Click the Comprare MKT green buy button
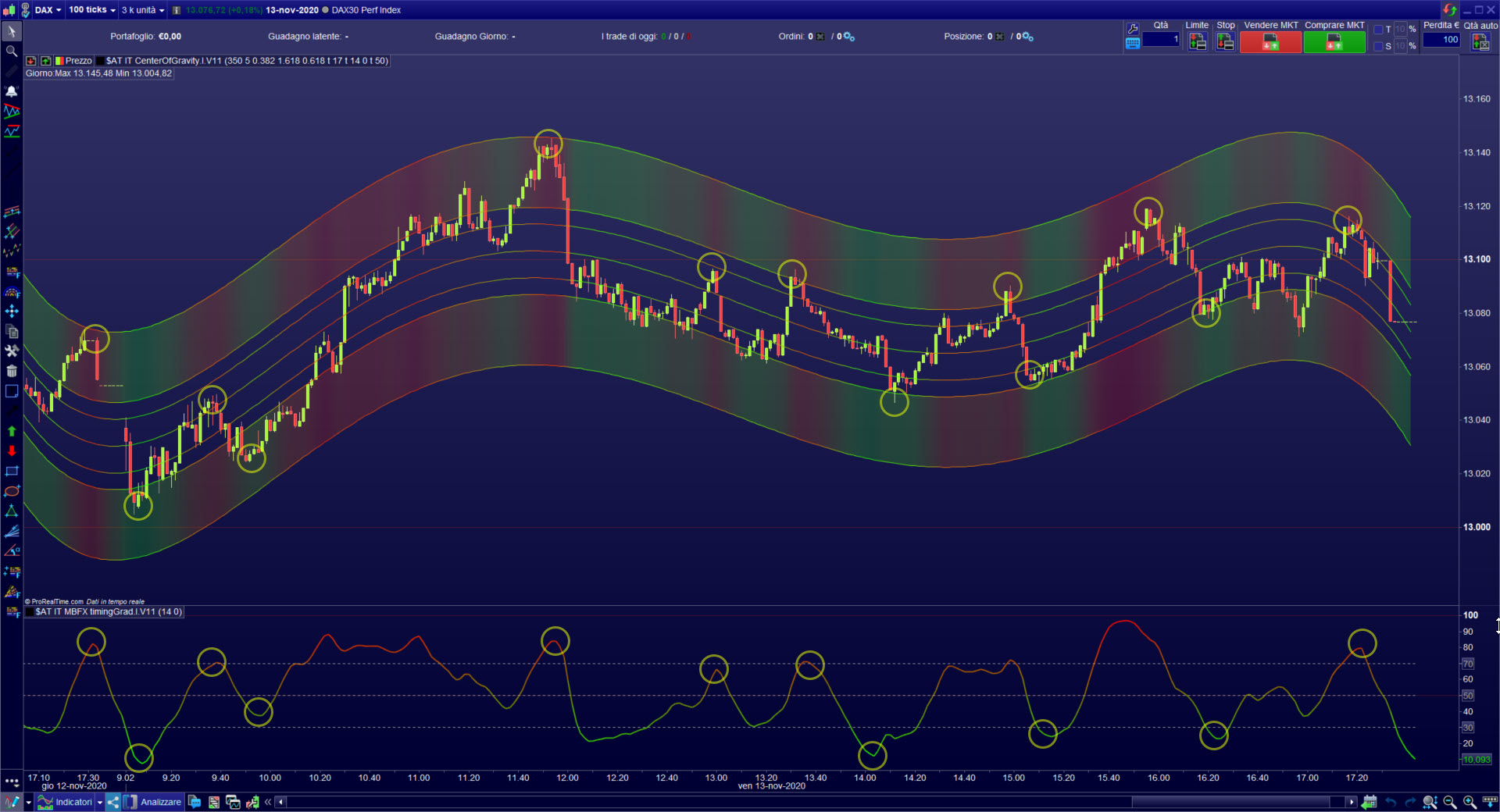Image resolution: width=1500 pixels, height=812 pixels. 1334,43
